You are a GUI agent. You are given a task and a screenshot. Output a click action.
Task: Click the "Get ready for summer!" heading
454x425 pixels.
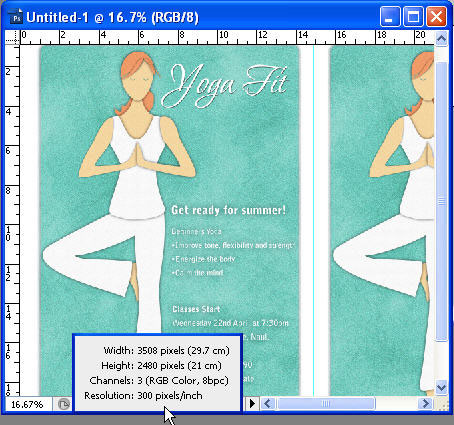pyautogui.click(x=229, y=210)
